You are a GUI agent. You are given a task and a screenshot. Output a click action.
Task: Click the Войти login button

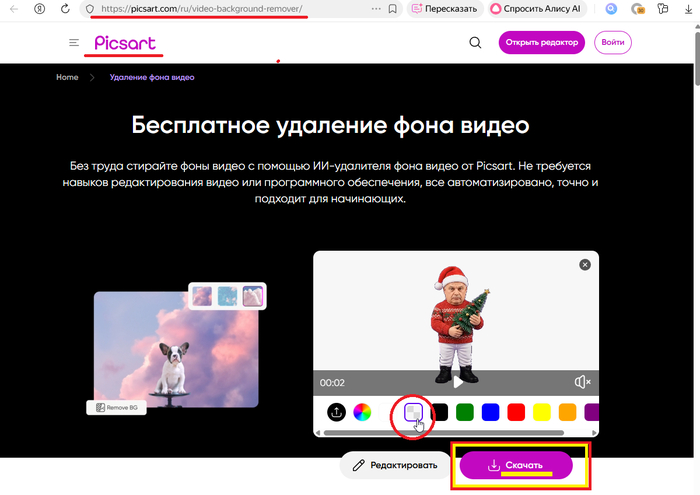613,43
